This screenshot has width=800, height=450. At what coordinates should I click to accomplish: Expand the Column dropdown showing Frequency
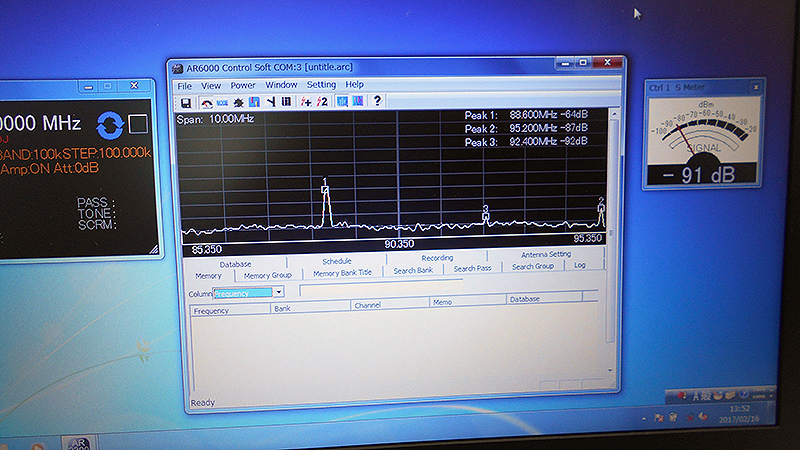(x=278, y=292)
